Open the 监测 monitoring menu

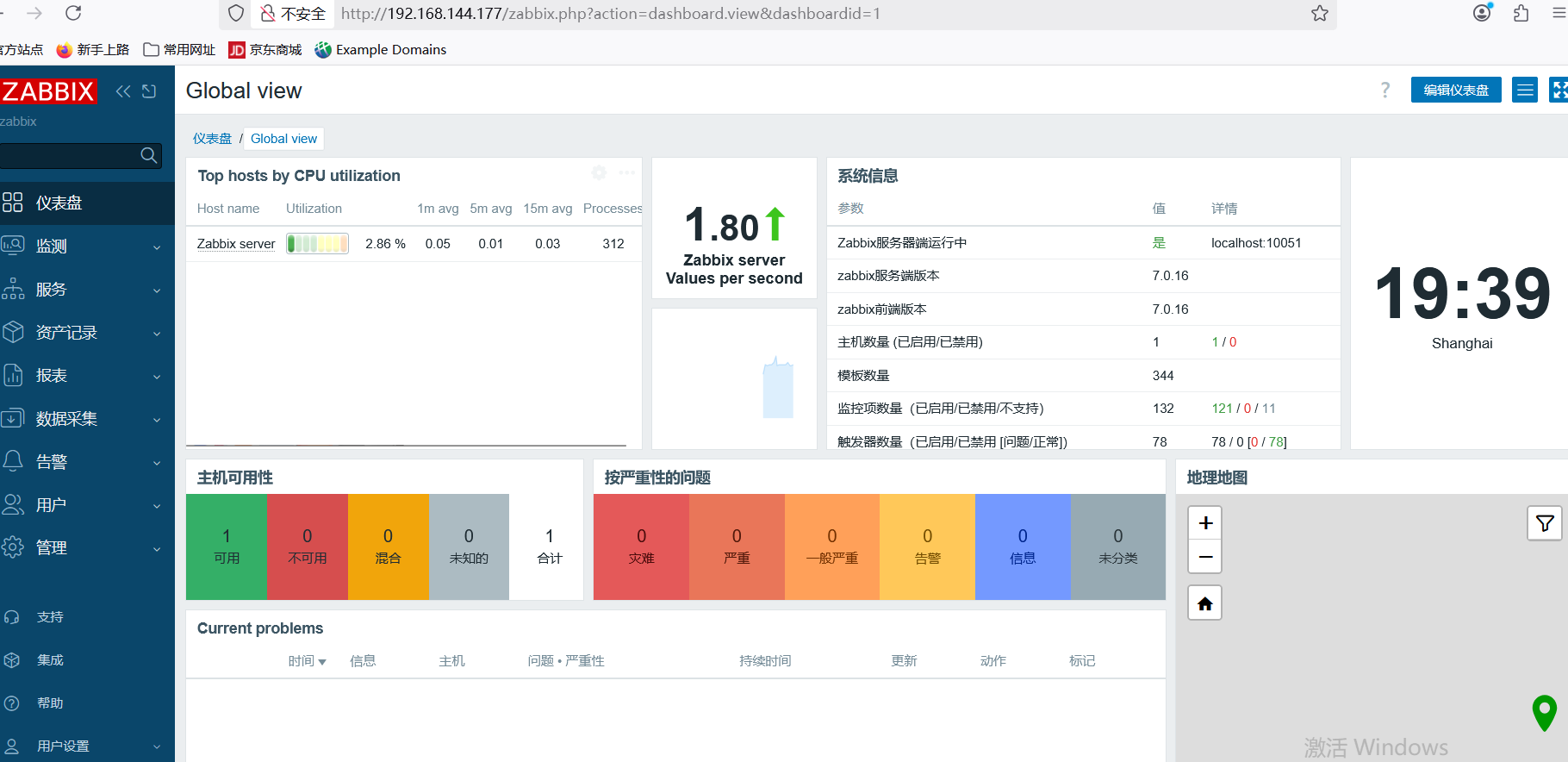(x=86, y=246)
